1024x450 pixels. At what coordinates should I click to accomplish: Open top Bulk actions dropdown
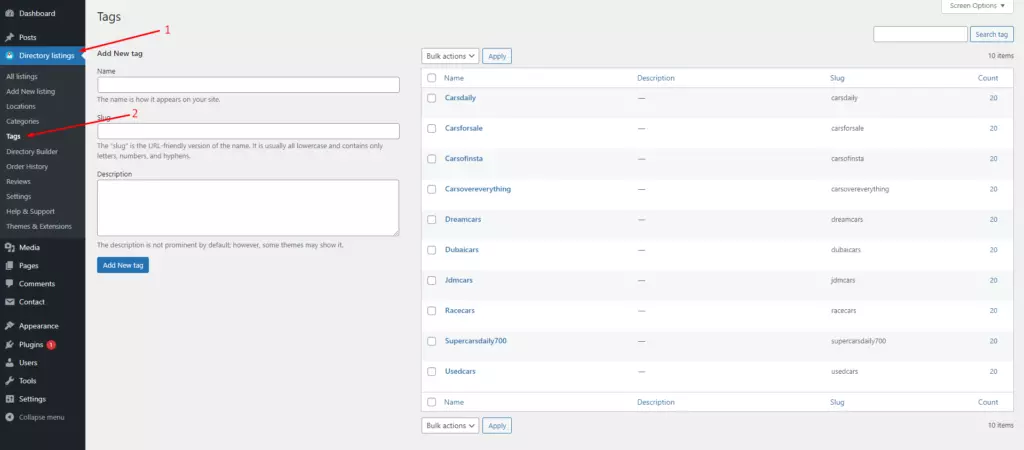click(x=450, y=56)
